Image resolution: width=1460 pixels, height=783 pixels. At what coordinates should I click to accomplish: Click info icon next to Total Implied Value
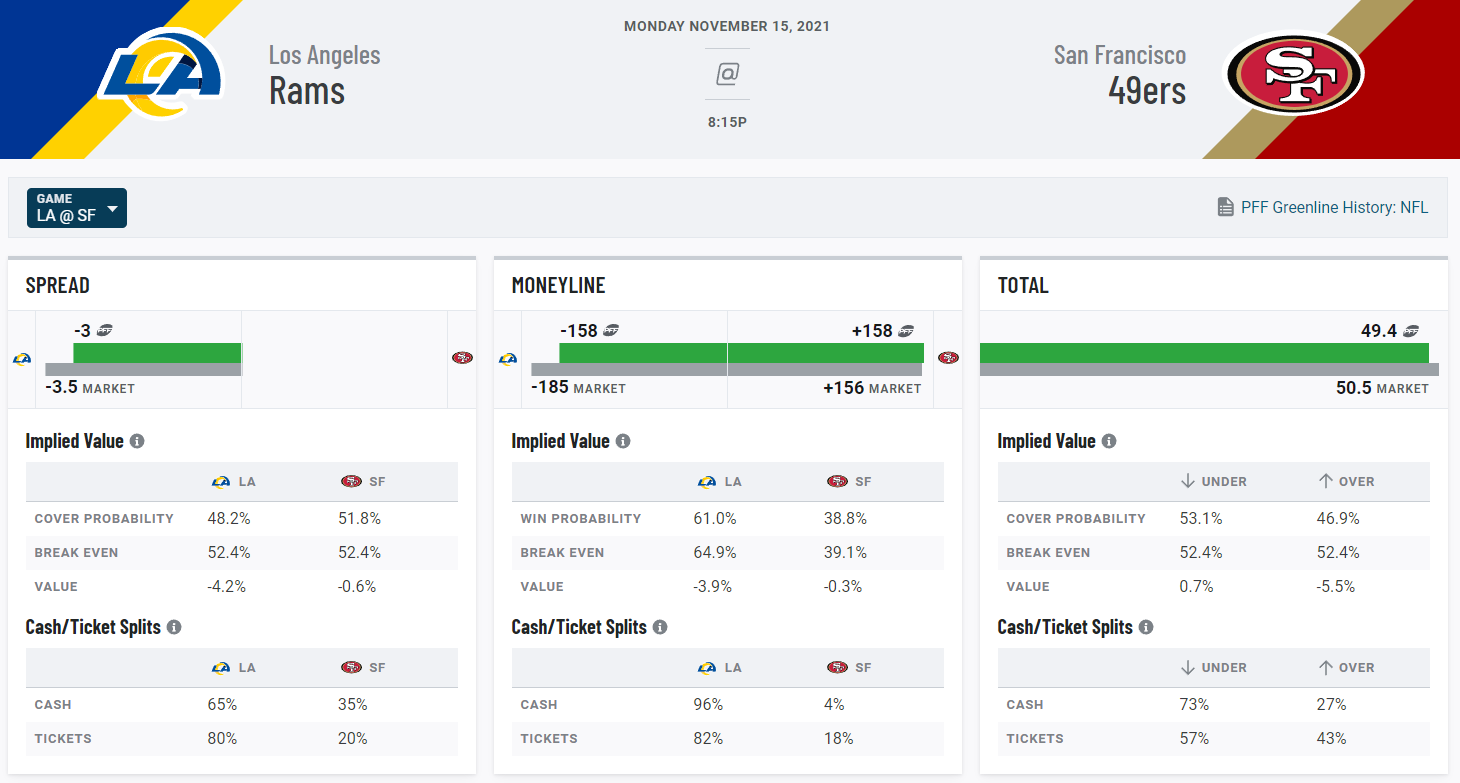click(x=1109, y=441)
